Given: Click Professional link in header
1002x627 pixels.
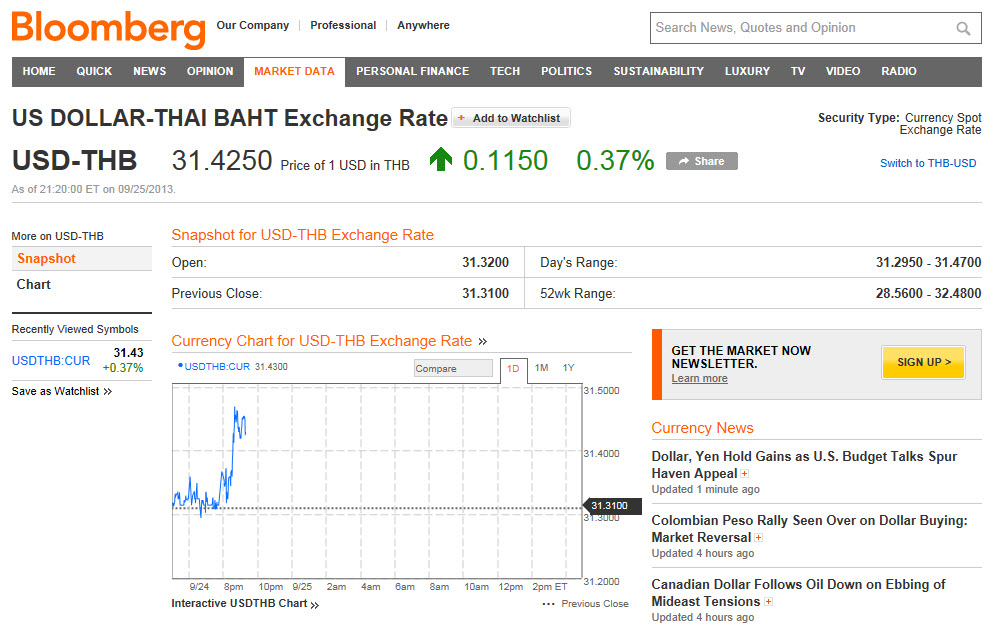Looking at the screenshot, I should coord(343,26).
